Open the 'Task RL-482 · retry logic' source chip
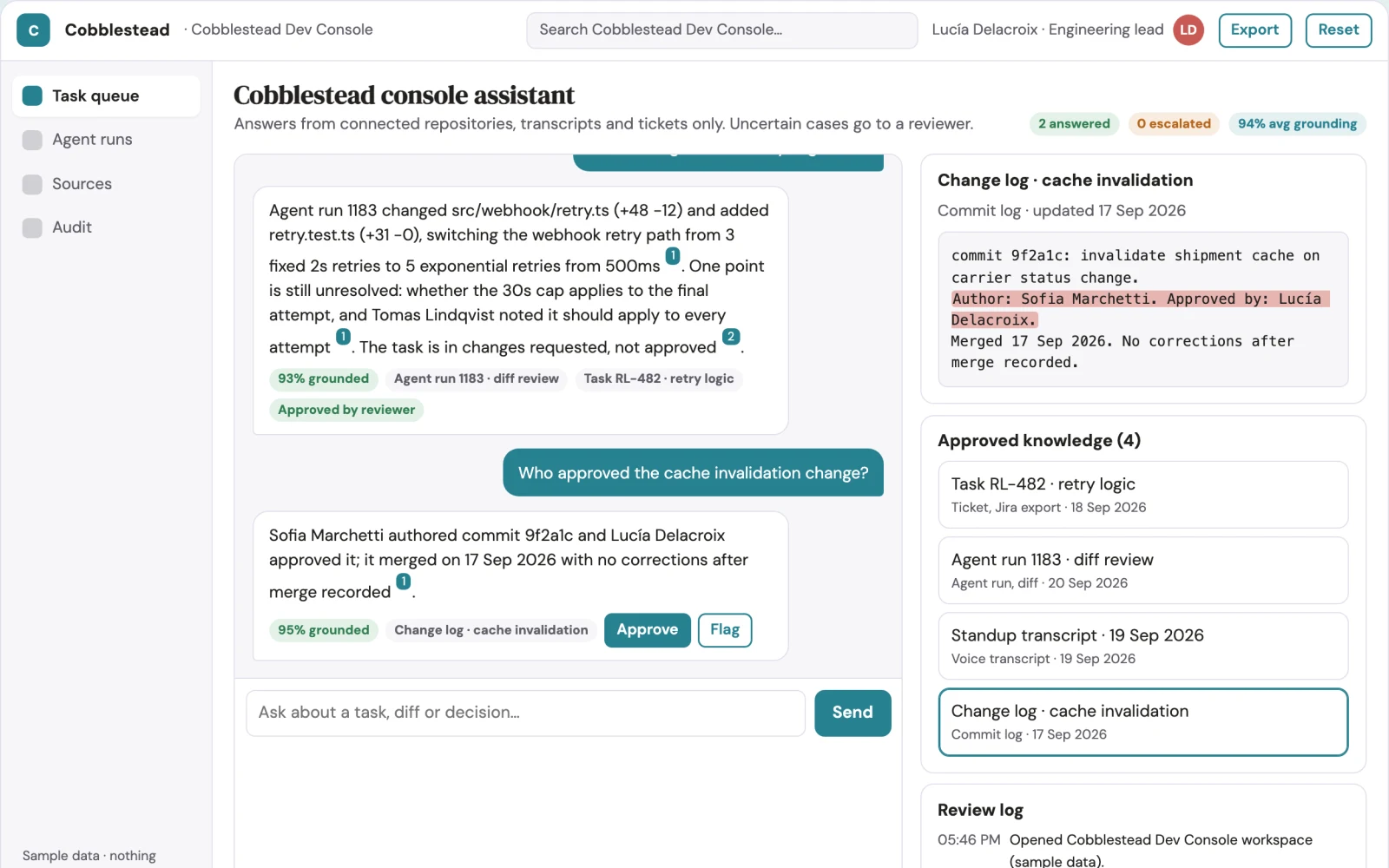 [x=659, y=379]
